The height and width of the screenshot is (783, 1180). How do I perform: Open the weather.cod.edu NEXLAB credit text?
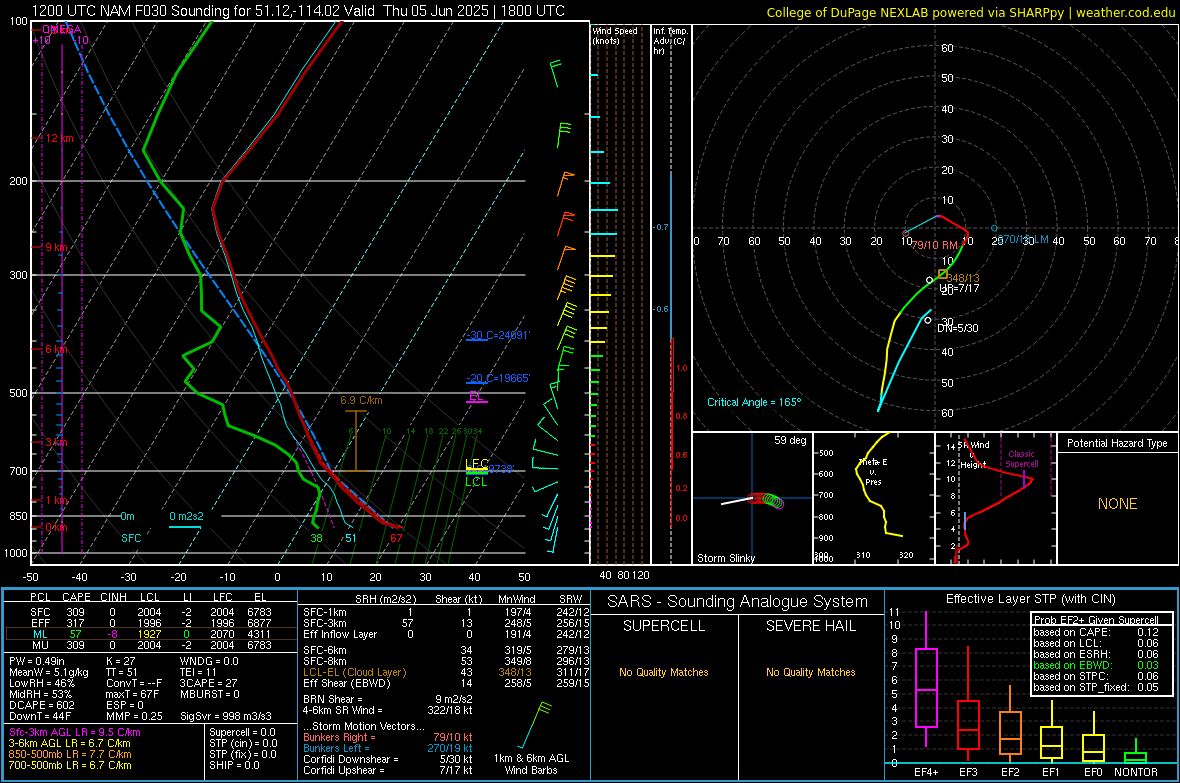970,12
